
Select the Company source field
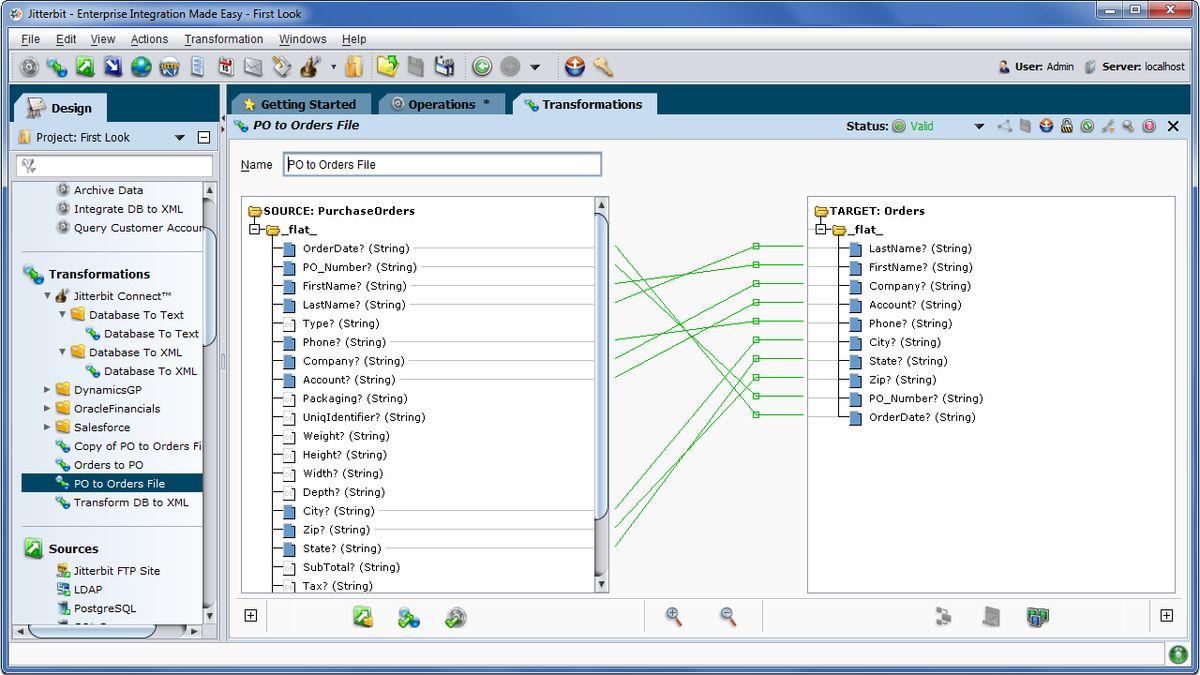click(x=353, y=361)
